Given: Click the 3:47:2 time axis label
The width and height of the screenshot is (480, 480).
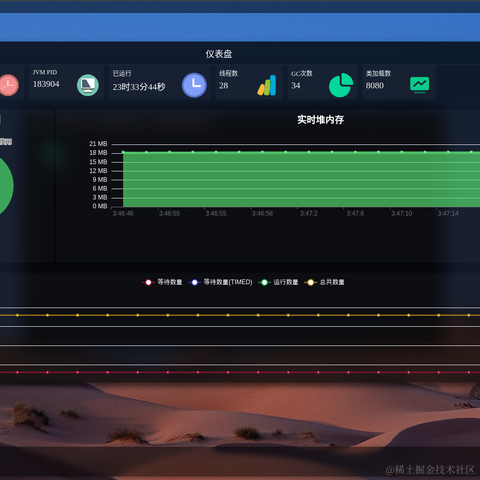Looking at the screenshot, I should point(309,214).
